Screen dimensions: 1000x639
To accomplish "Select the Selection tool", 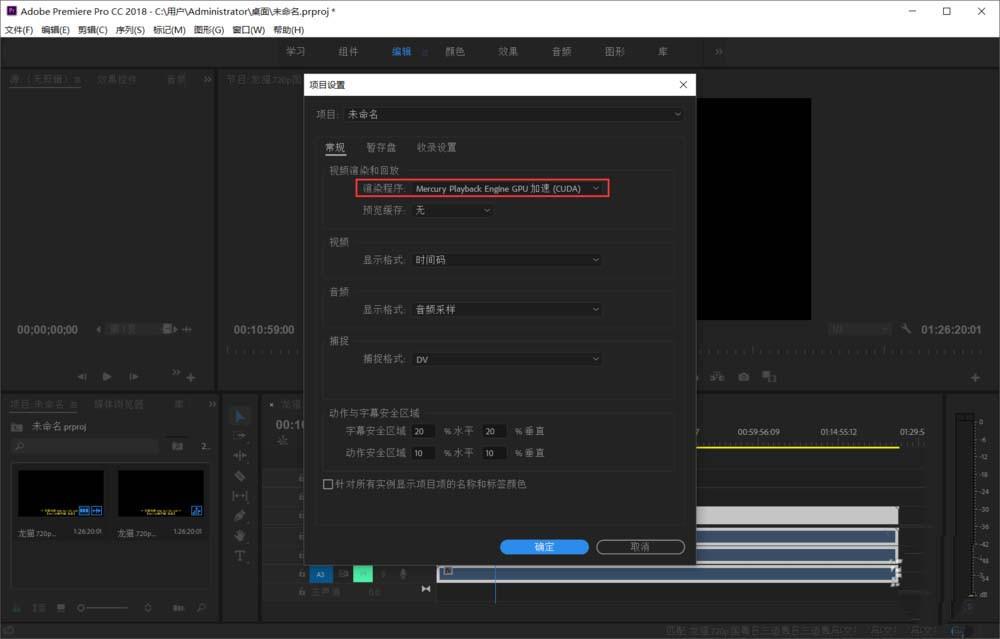I will pyautogui.click(x=240, y=416).
